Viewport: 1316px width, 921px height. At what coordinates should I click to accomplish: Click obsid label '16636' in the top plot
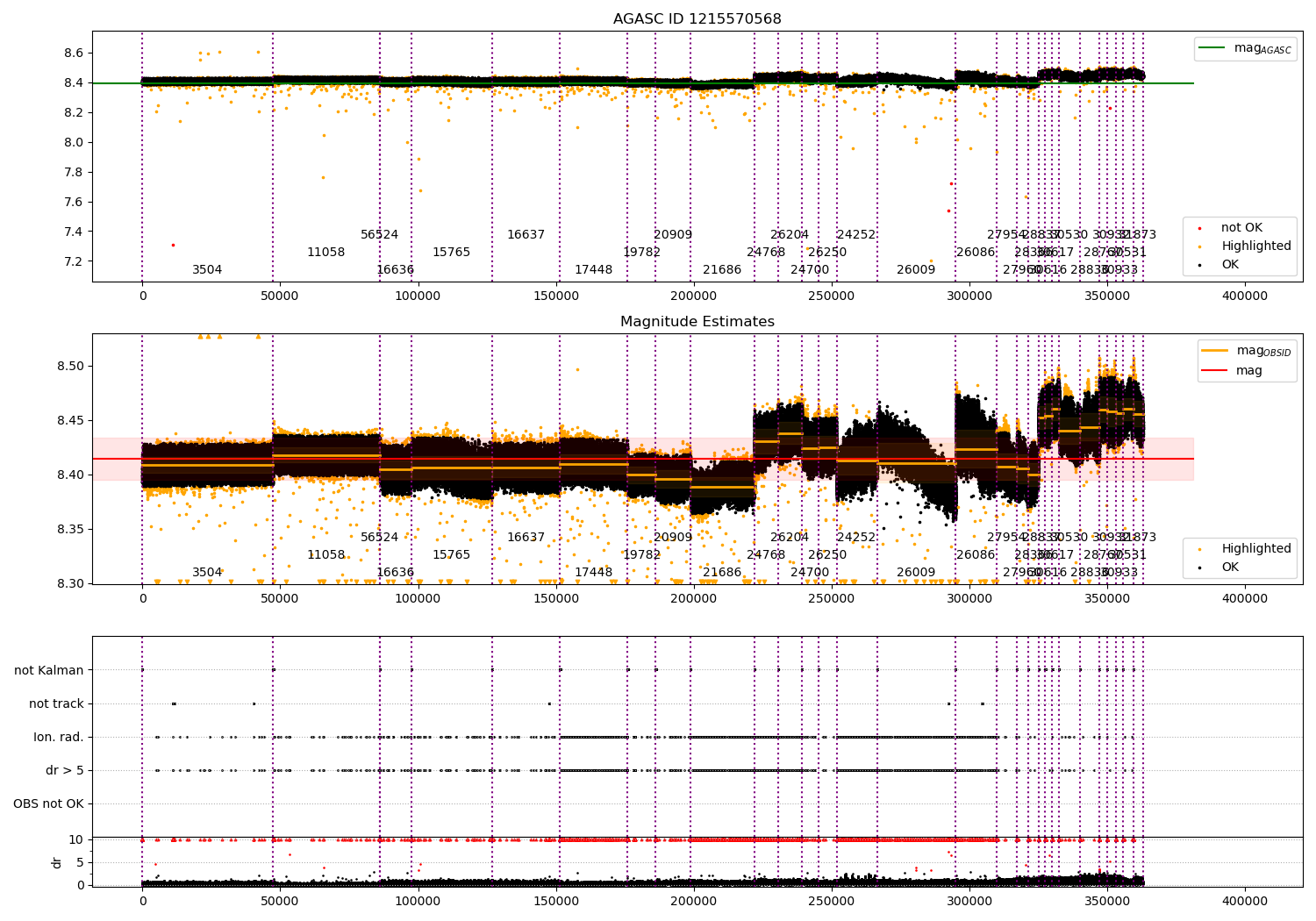click(395, 270)
